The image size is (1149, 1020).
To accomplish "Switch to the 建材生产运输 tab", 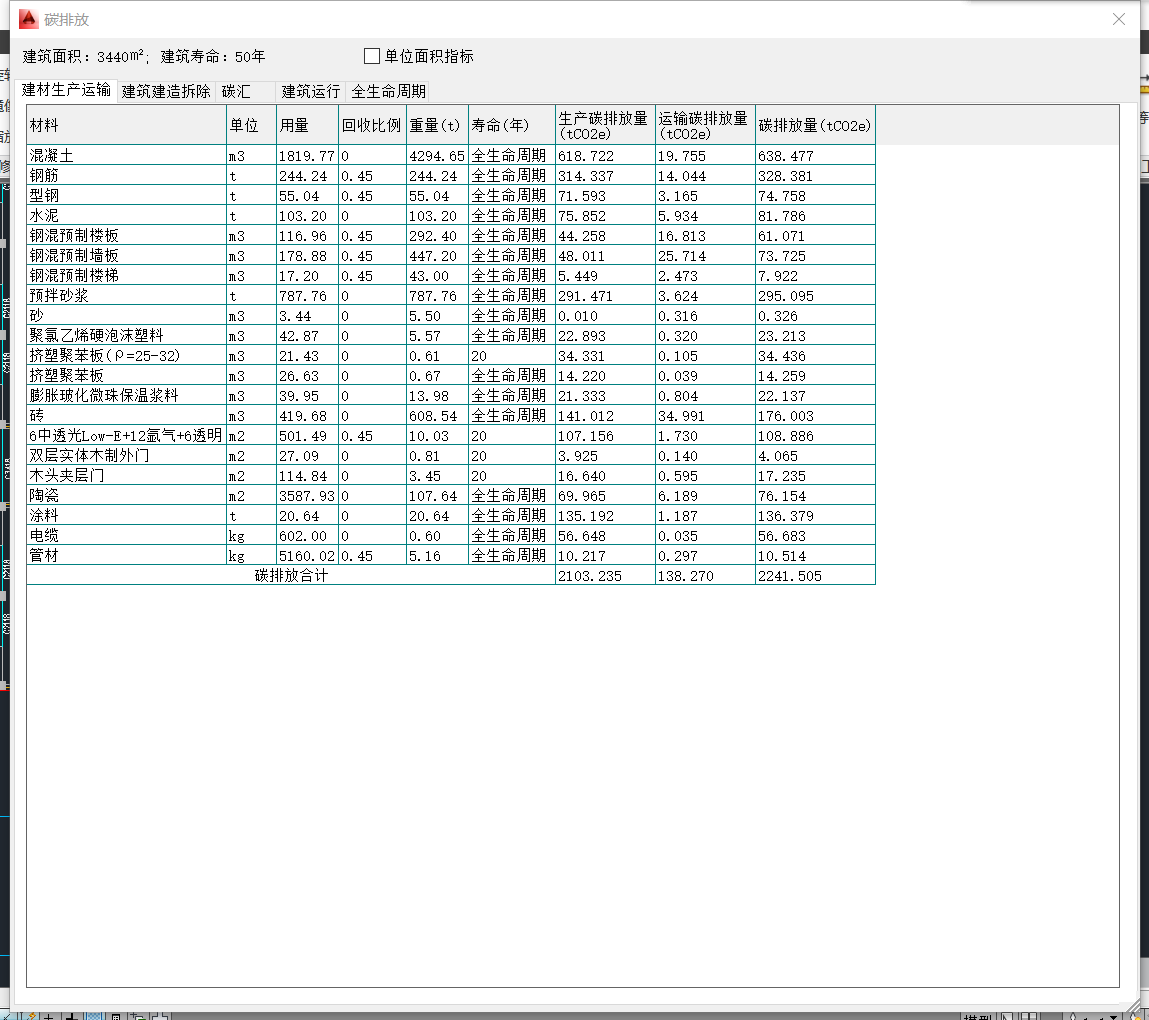I will tap(66, 90).
